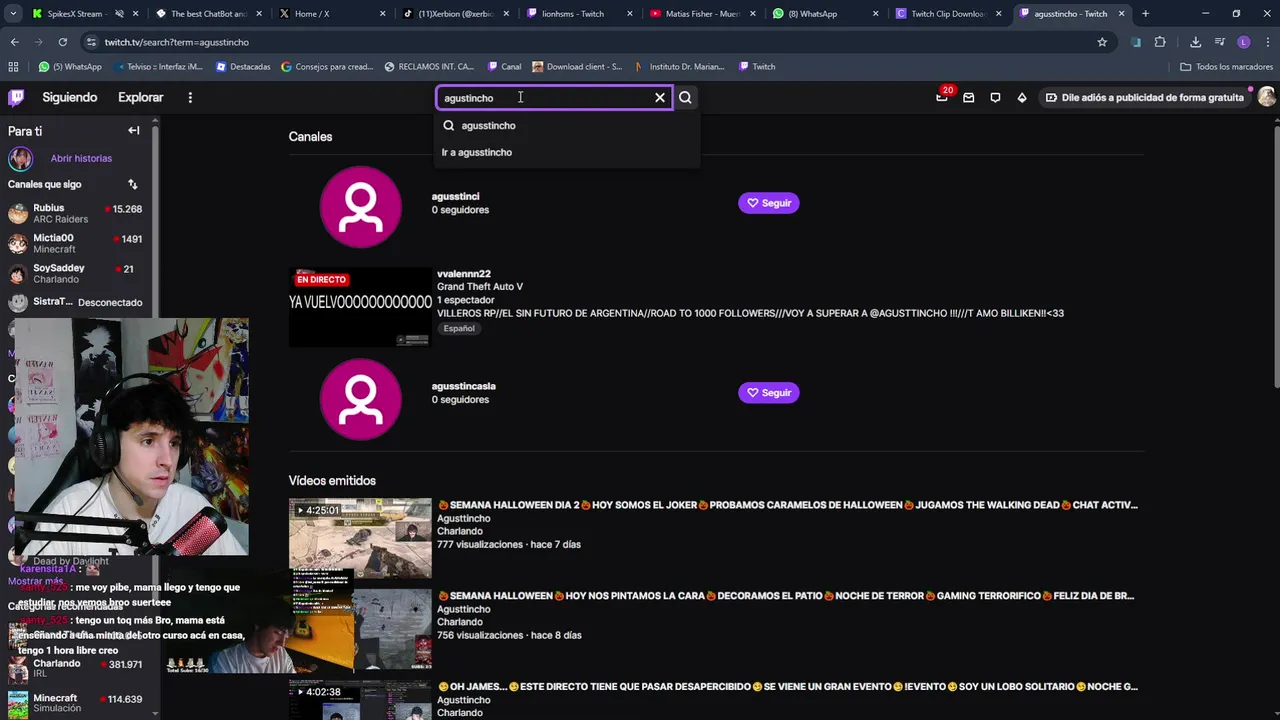Viewport: 1280px width, 720px height.
Task: Open the chat bubble icon in header
Action: tap(995, 97)
